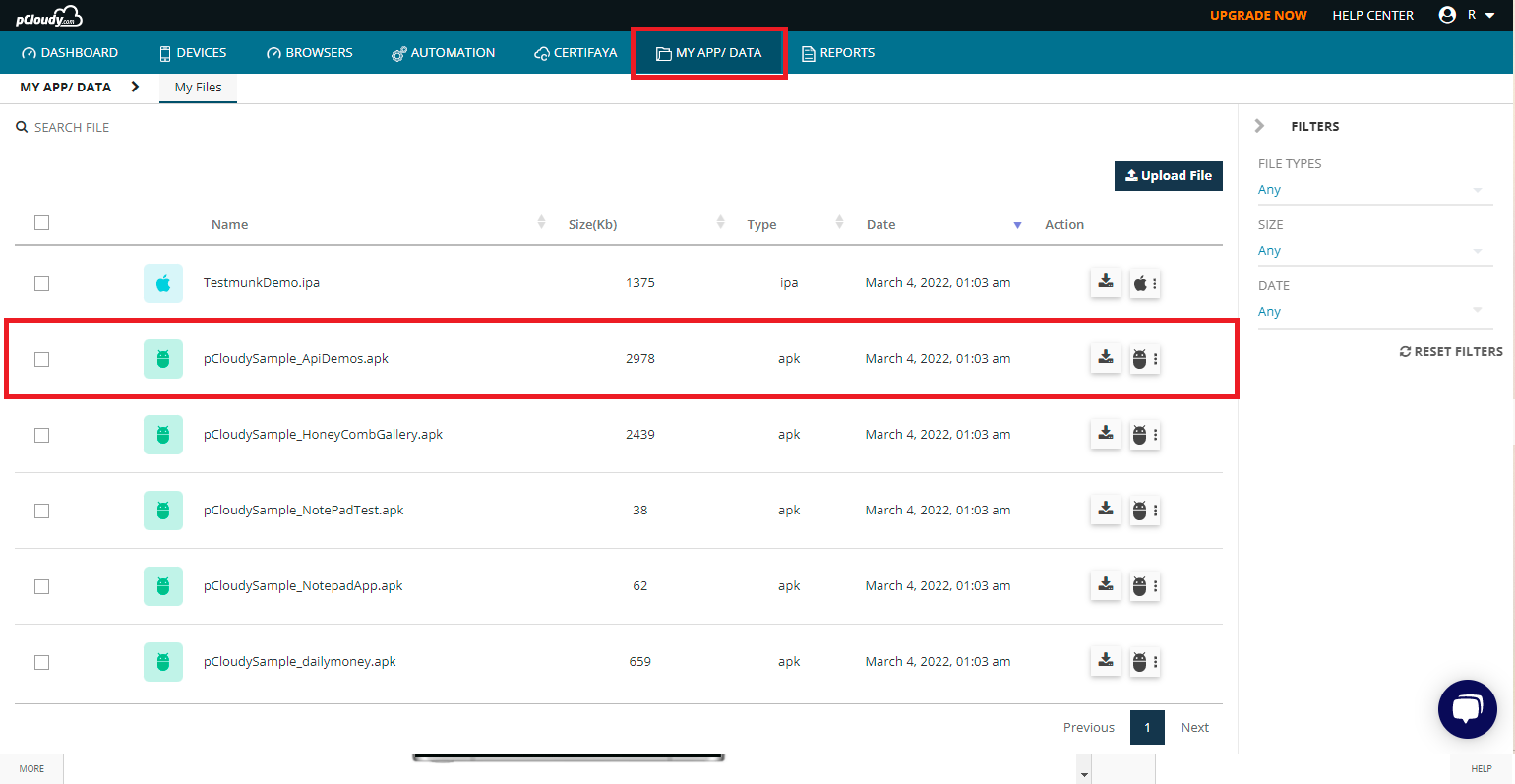Collapse the Filters panel chevron
The width and height of the screenshot is (1515, 784).
(x=1259, y=126)
